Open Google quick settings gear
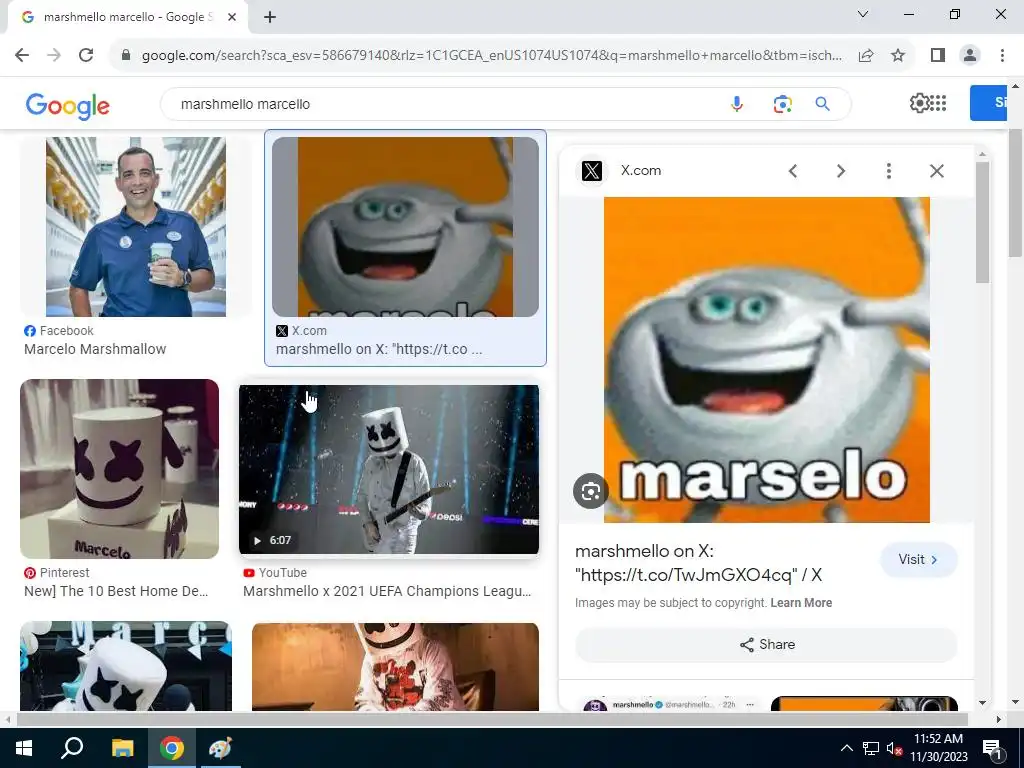 pos(919,103)
